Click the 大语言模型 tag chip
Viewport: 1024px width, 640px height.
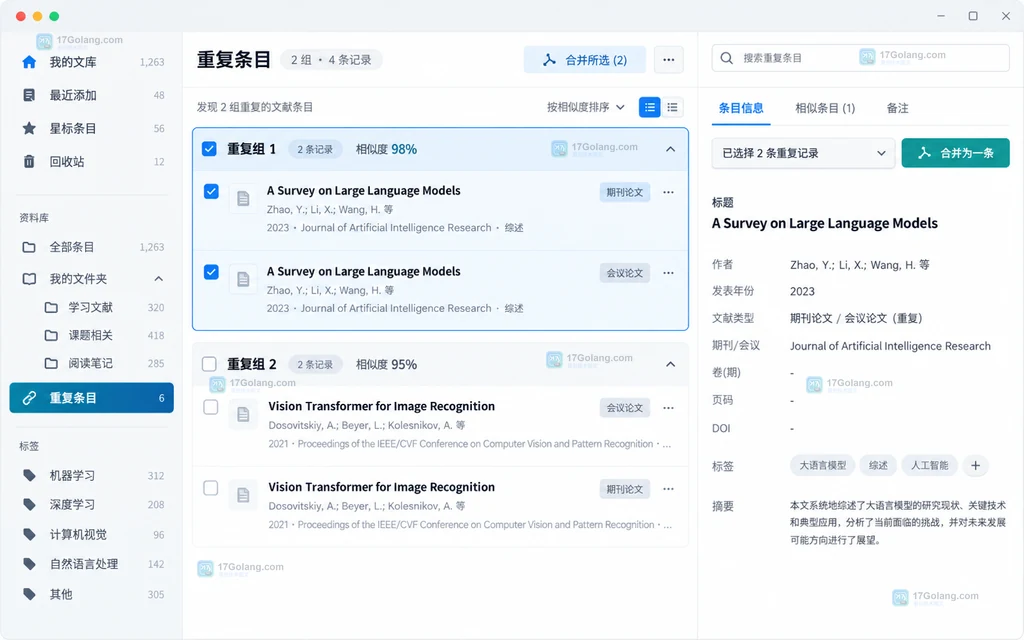click(822, 466)
